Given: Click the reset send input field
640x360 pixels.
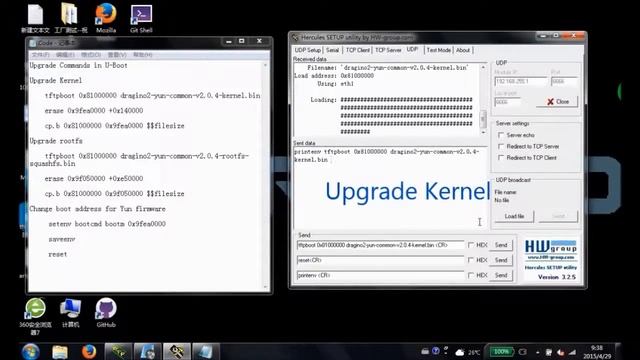Looking at the screenshot, I should click(380, 260).
